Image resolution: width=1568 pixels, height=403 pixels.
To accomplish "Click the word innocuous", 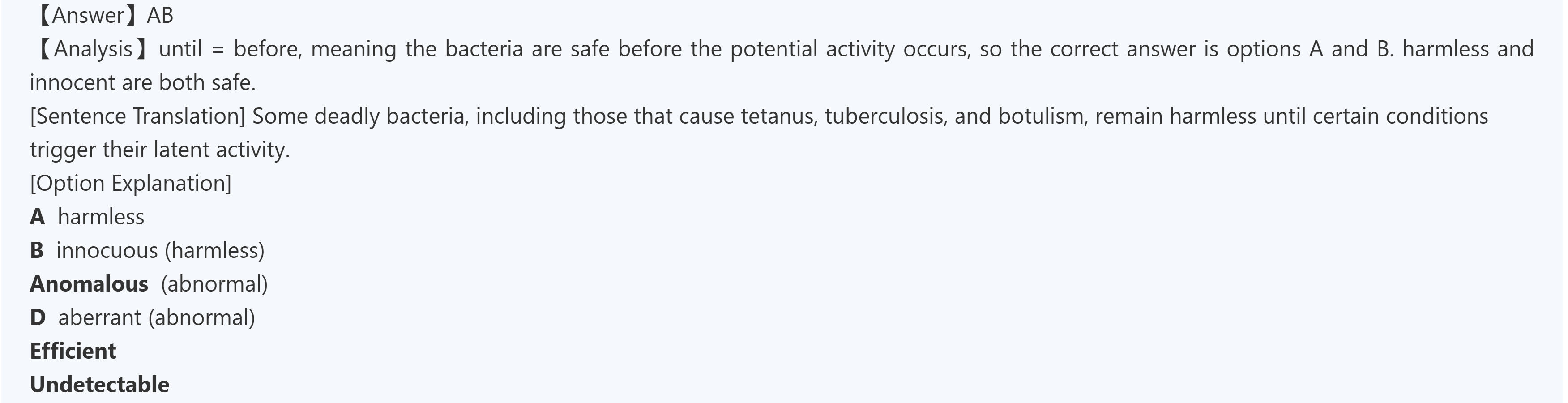I will coord(107,250).
